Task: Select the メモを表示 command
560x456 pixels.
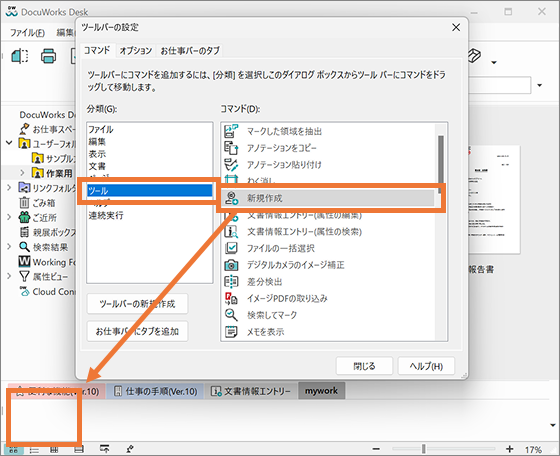Action: pyautogui.click(x=265, y=332)
